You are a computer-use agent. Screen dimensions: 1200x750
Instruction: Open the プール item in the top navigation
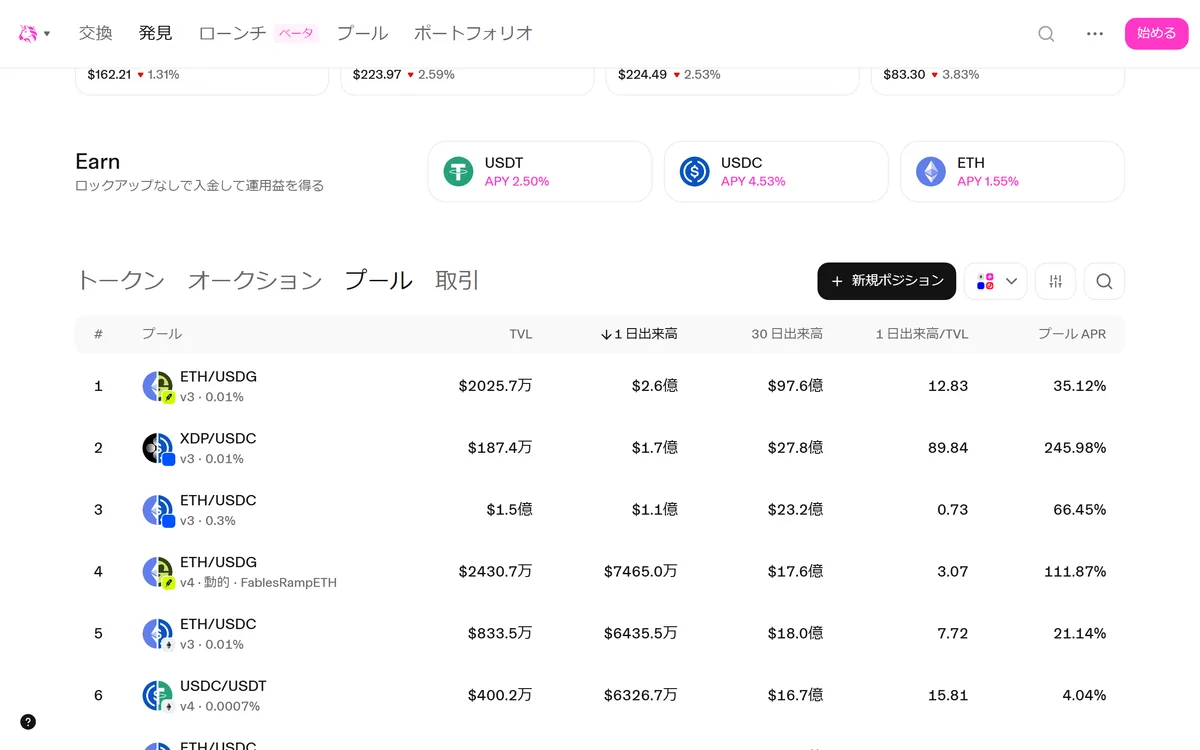[x=362, y=33]
